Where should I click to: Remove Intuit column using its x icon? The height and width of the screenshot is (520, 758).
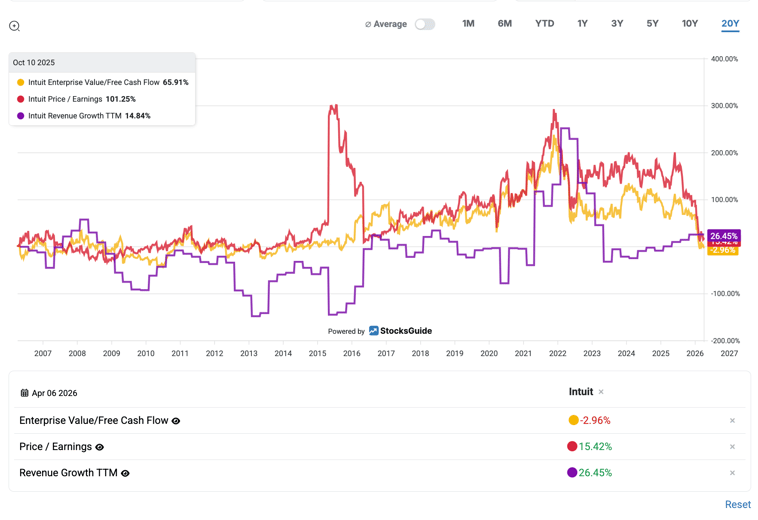pyautogui.click(x=601, y=393)
